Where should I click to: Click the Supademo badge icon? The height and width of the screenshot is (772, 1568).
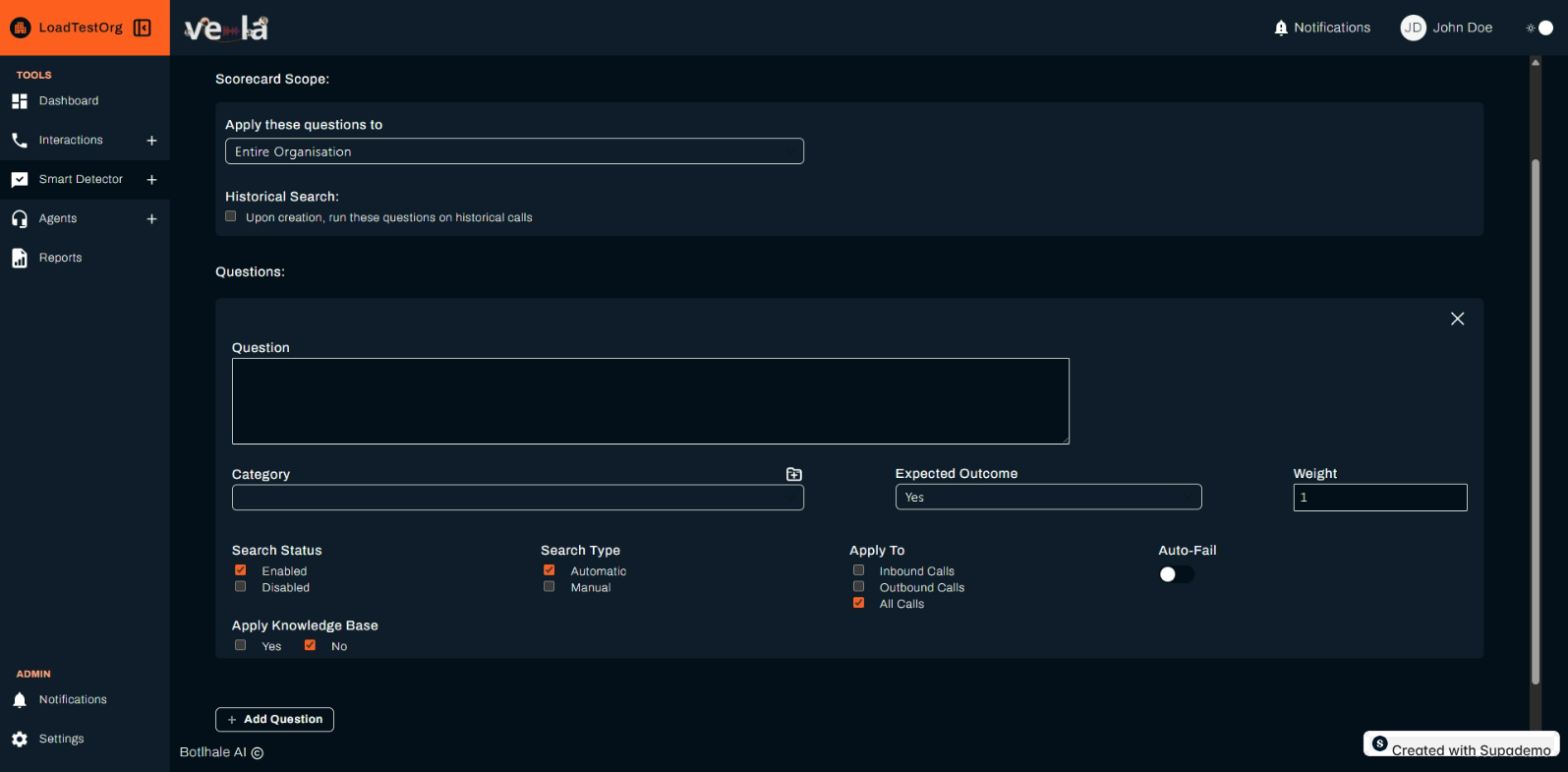tap(1380, 744)
